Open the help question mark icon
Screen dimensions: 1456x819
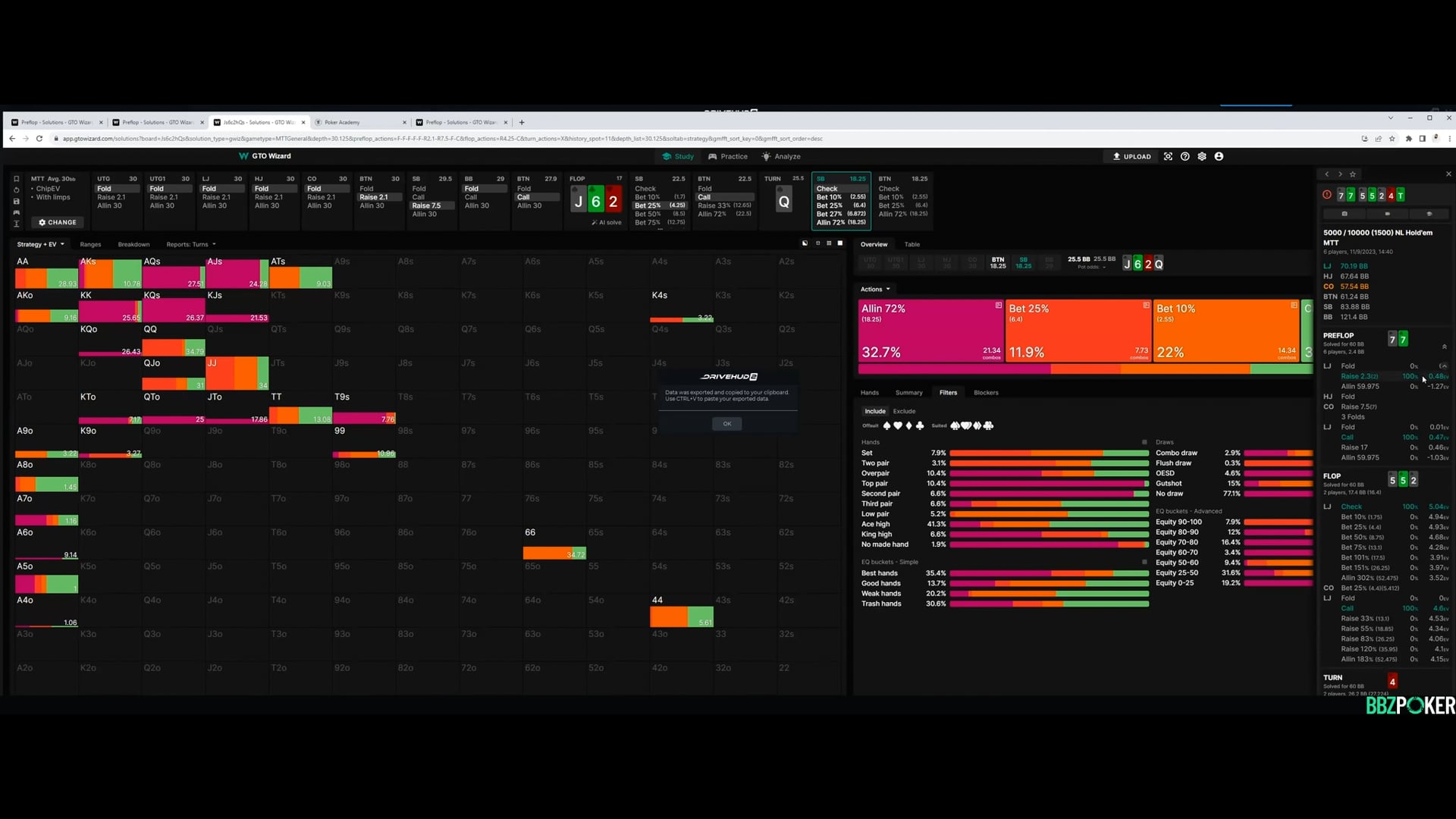tap(1185, 156)
